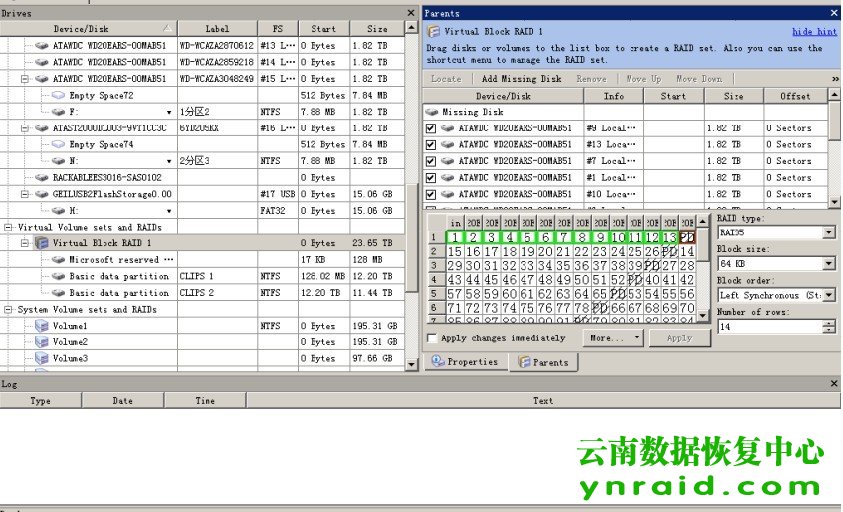
Task: Enable Apply changes immediately checkbox
Action: click(432, 338)
